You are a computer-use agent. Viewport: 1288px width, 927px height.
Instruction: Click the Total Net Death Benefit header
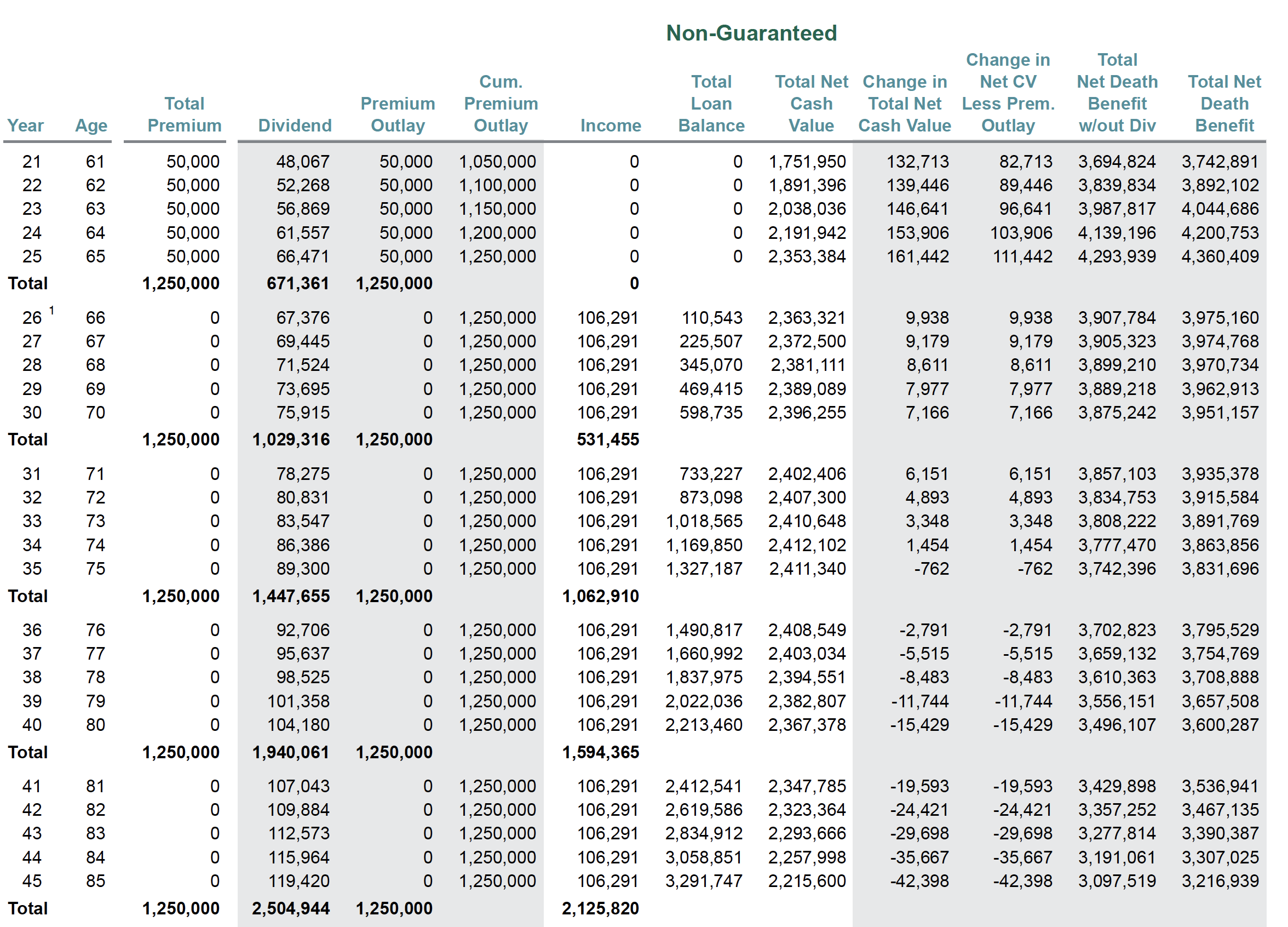click(1224, 104)
